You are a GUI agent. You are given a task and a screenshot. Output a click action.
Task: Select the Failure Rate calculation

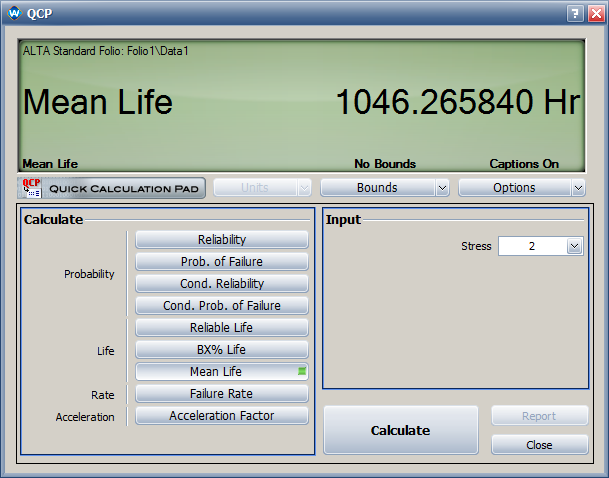point(221,394)
